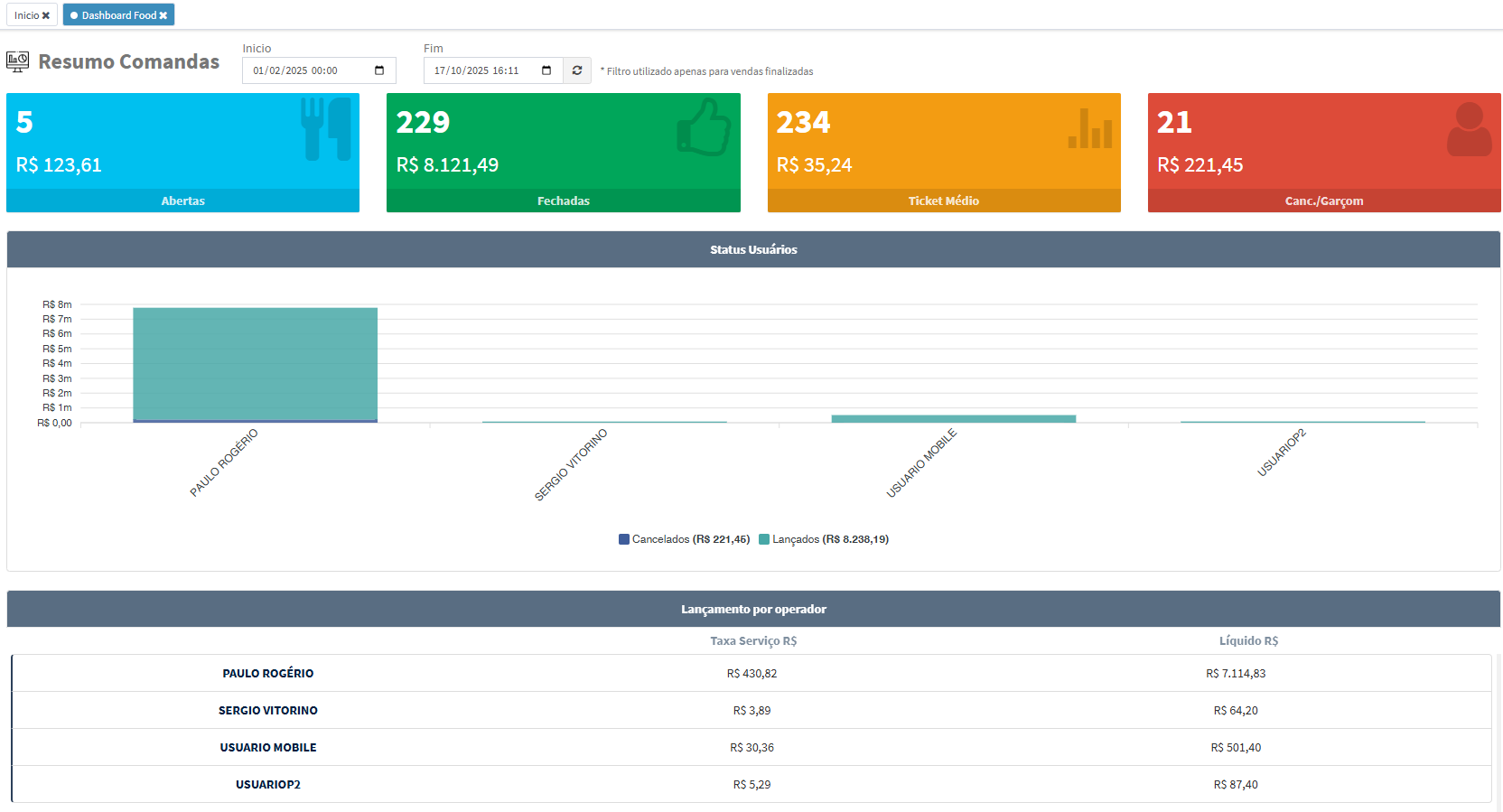This screenshot has height=812, width=1503.
Task: Click the thumbs up icon on Fechadas card
Action: tap(704, 128)
